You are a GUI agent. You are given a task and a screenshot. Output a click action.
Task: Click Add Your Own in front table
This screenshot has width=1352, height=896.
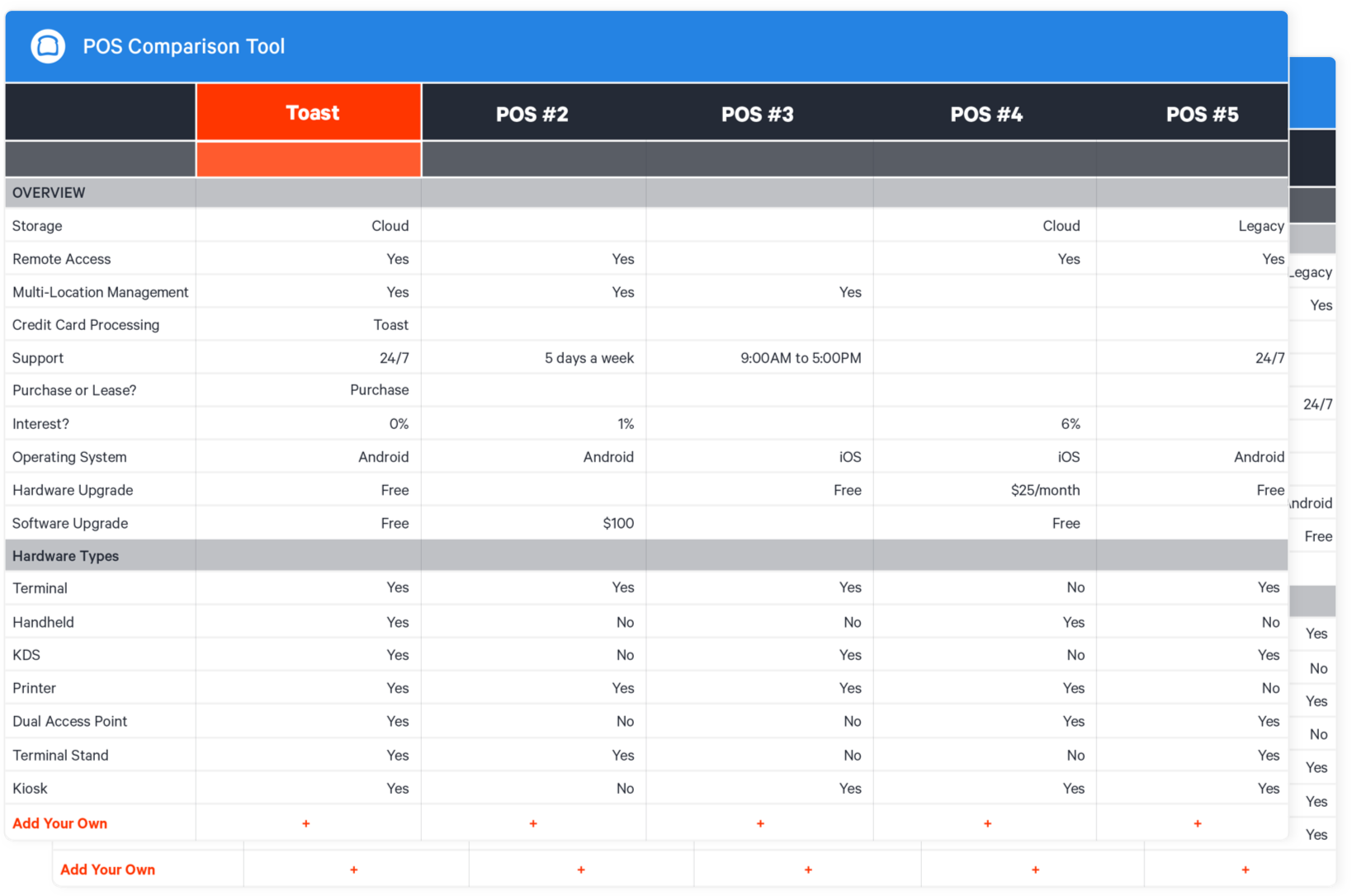coord(59,823)
